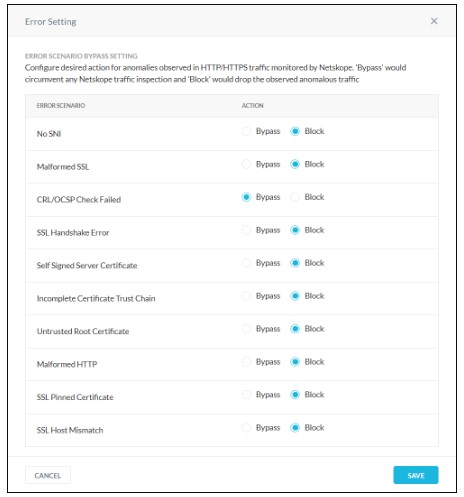Choose Bypass for Self Signed Server Certificate

246,263
